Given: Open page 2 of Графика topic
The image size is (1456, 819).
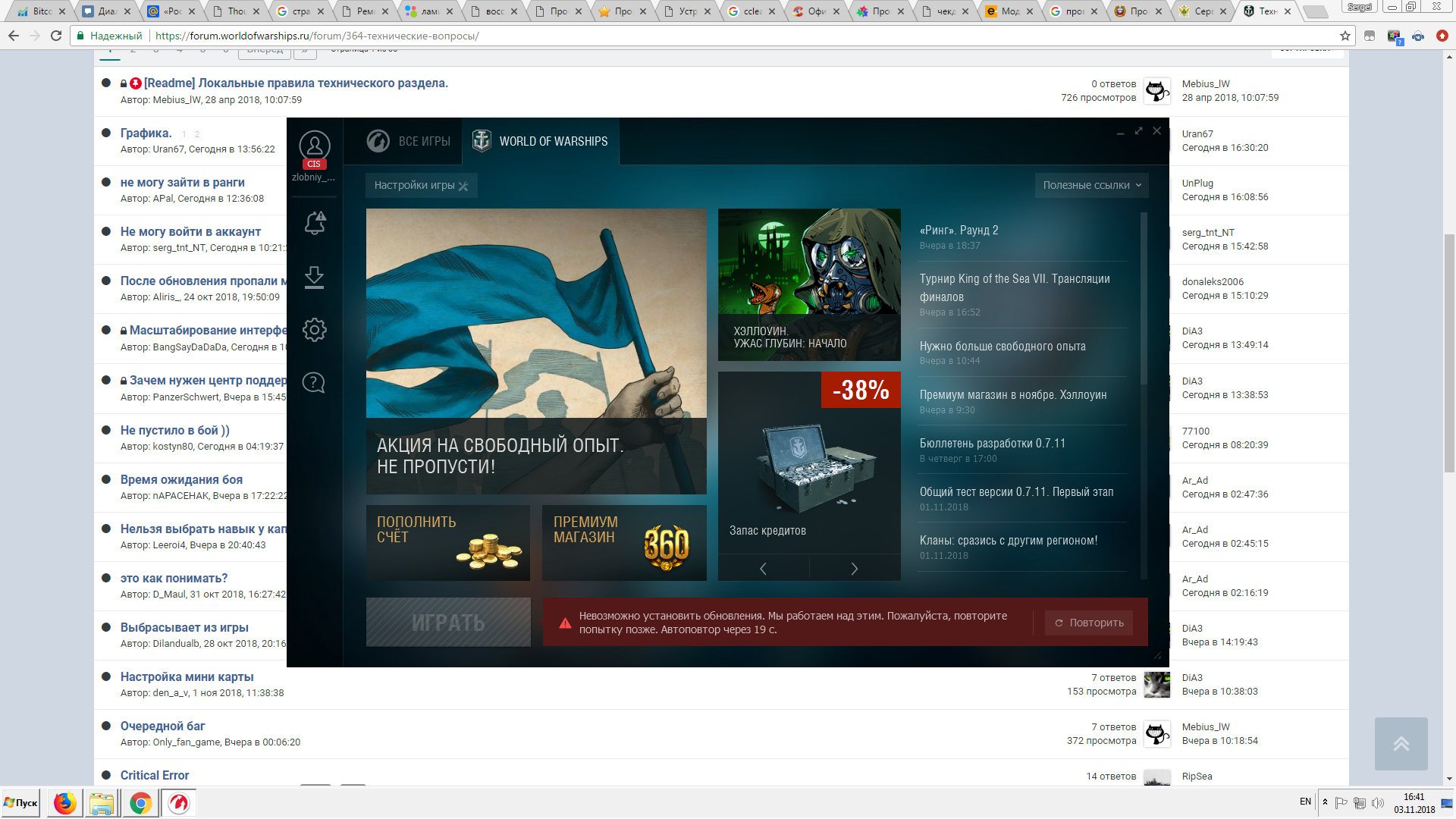Looking at the screenshot, I should tap(197, 134).
